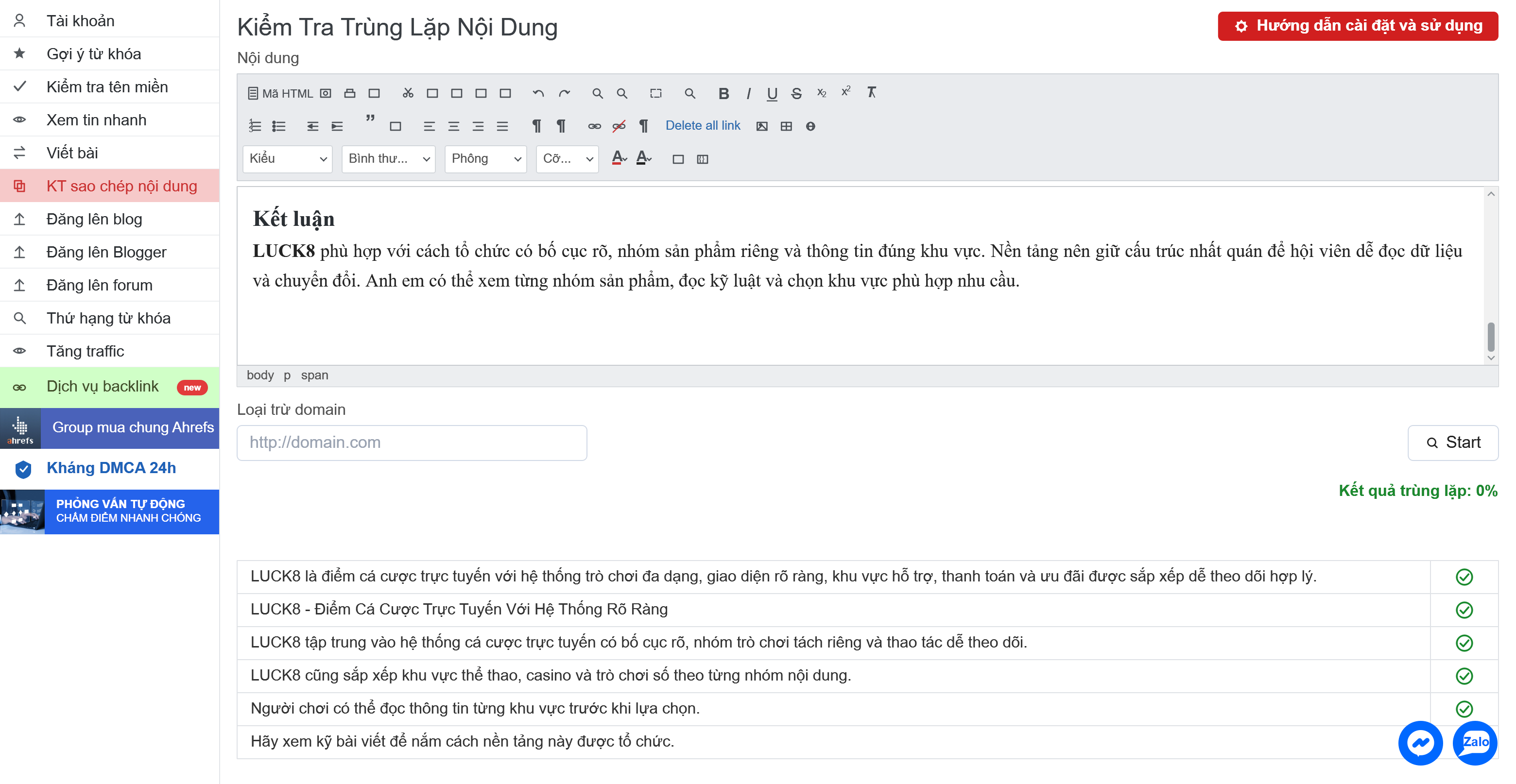Click Group mua chung Ahrefs banner
Screen dimensions: 1516x784
tap(109, 428)
